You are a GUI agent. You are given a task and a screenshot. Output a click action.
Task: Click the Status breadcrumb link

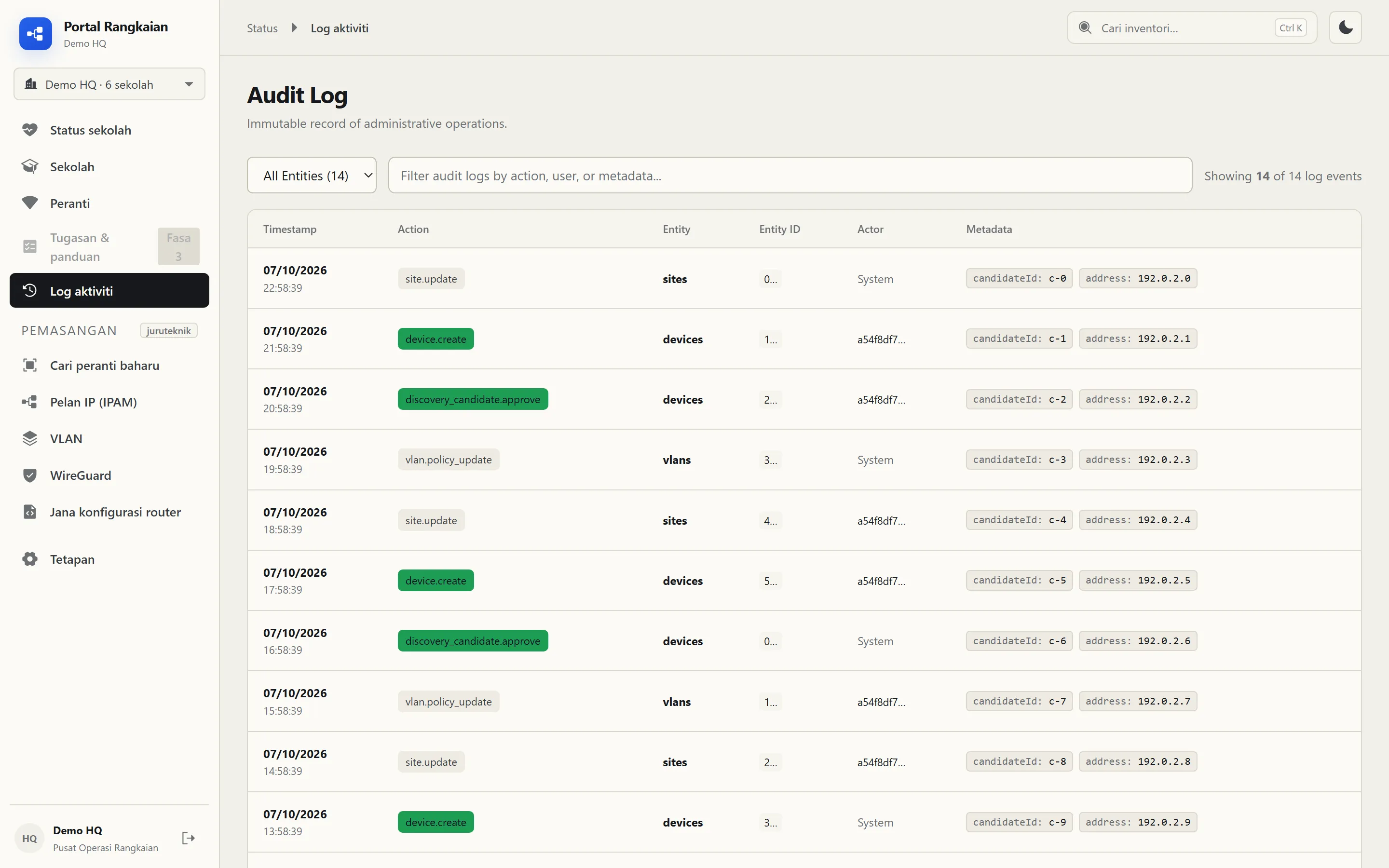tap(262, 28)
